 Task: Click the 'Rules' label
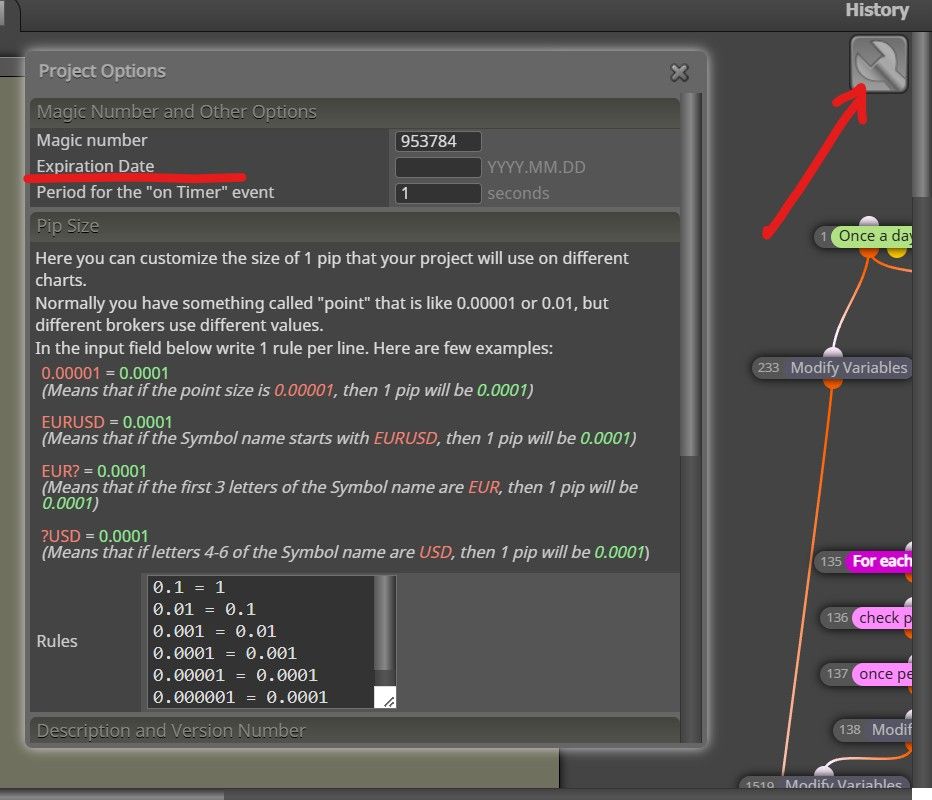[x=57, y=641]
